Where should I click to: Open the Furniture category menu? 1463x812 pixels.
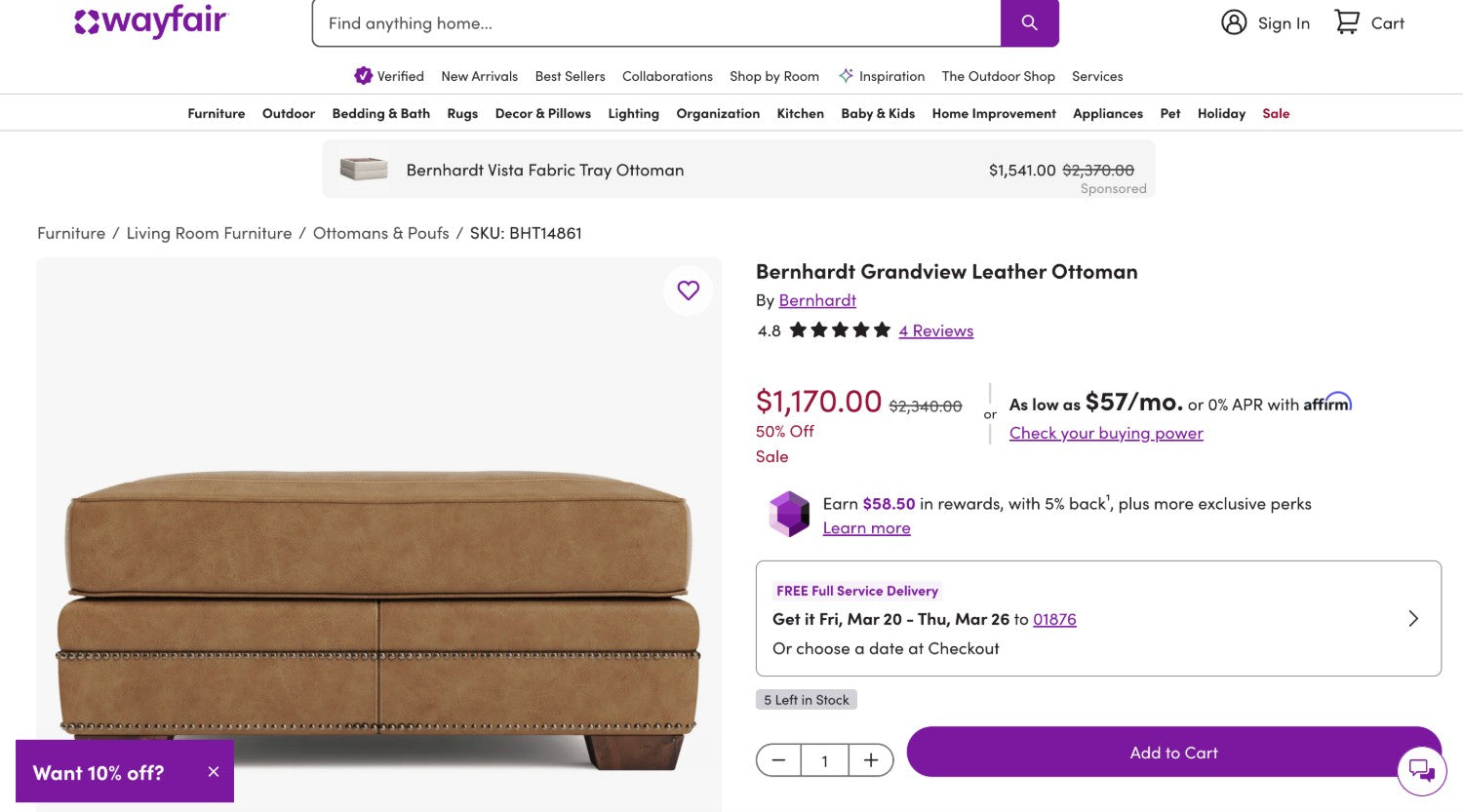point(217,113)
